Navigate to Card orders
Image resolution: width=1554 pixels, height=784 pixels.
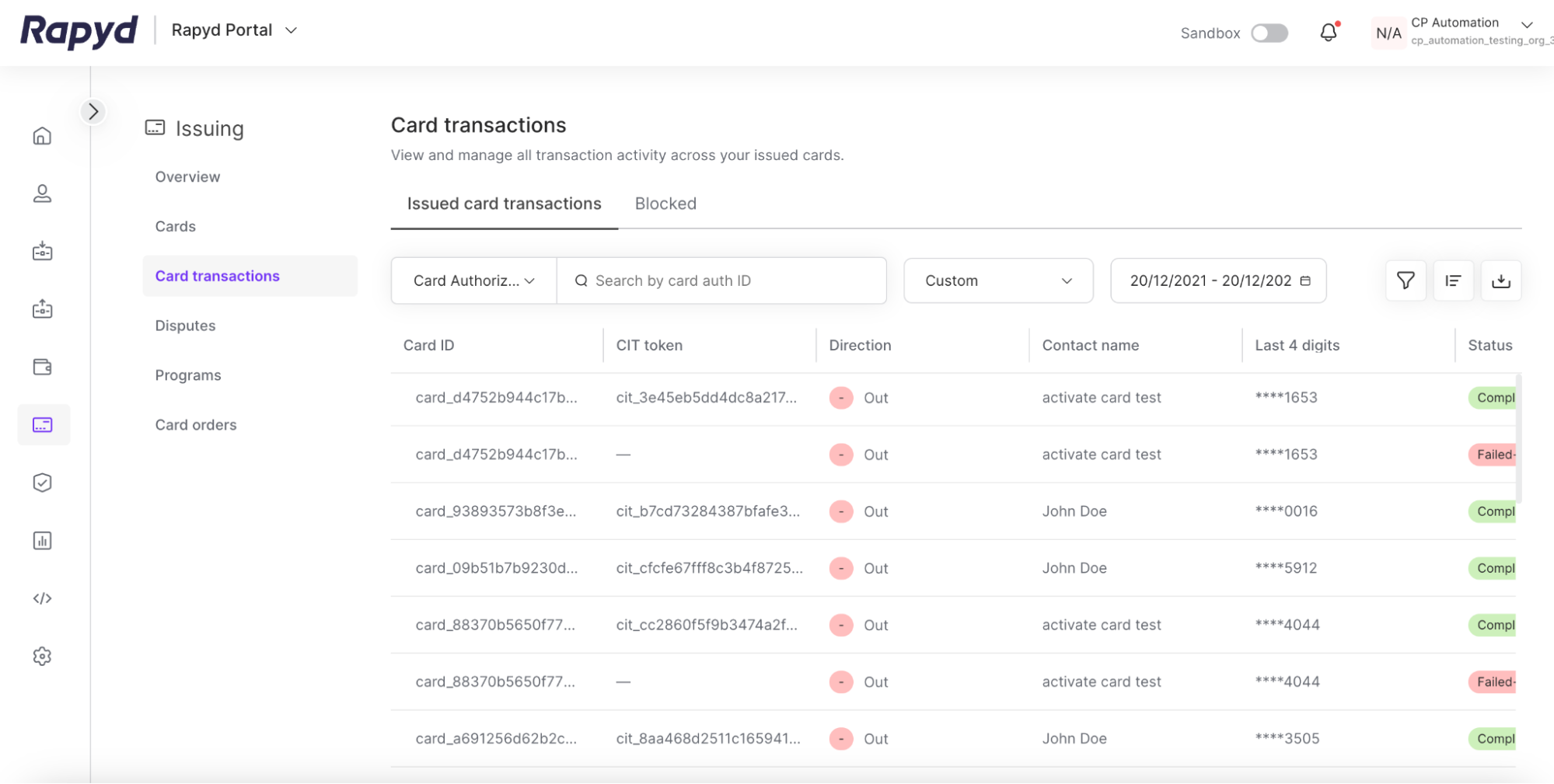pos(196,425)
